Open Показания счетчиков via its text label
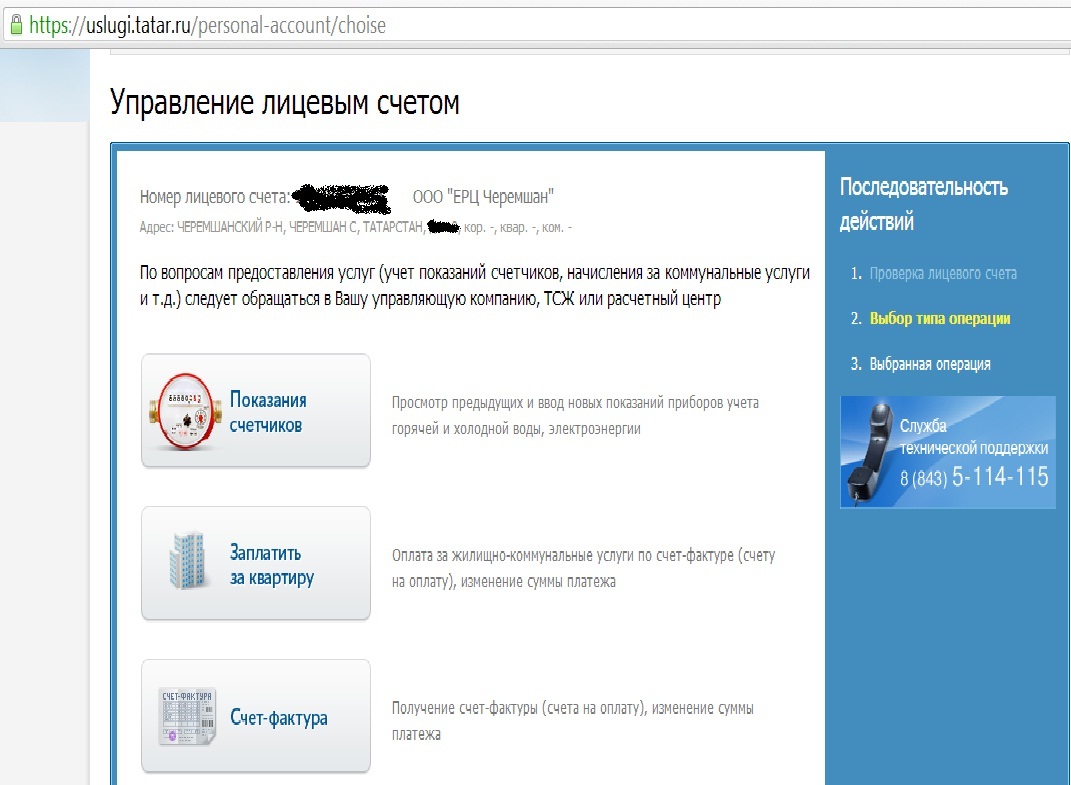This screenshot has width=1071, height=785. [x=268, y=412]
